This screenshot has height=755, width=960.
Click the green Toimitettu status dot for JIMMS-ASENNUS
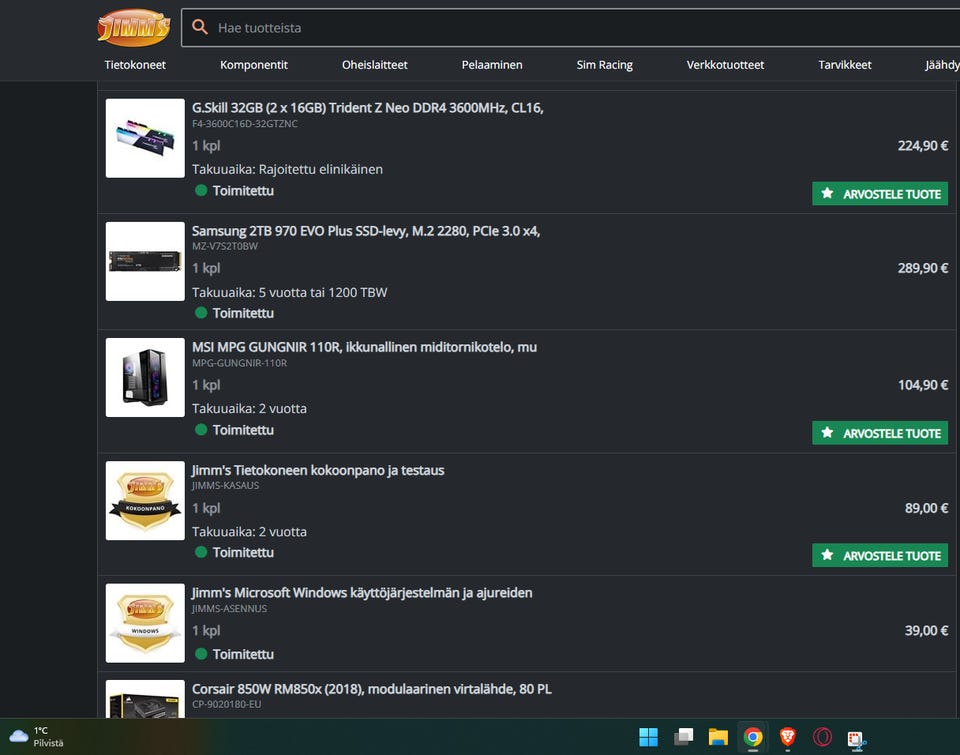(201, 654)
